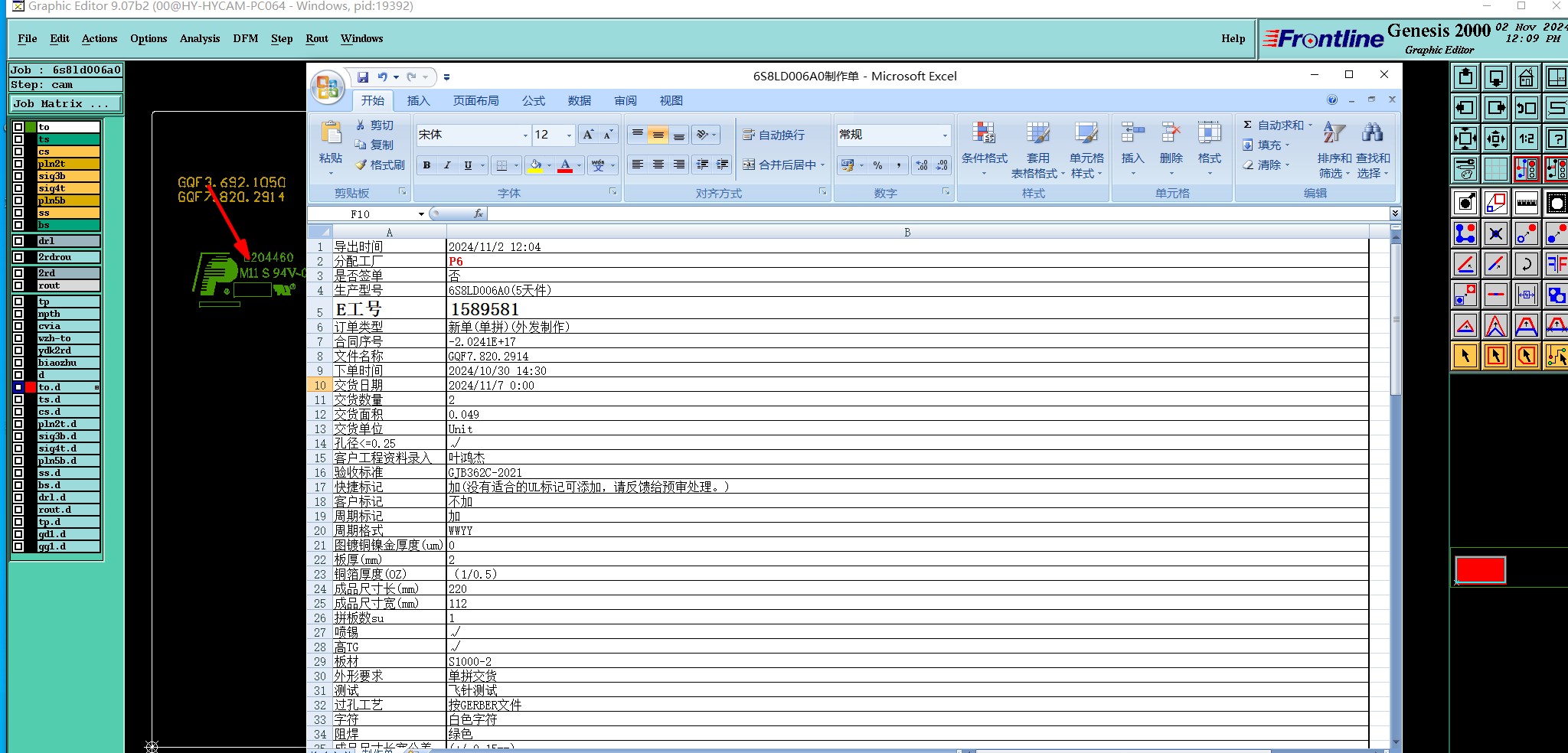The image size is (1568, 753).
Task: Select the measure ruler tool icon
Action: click(1527, 203)
